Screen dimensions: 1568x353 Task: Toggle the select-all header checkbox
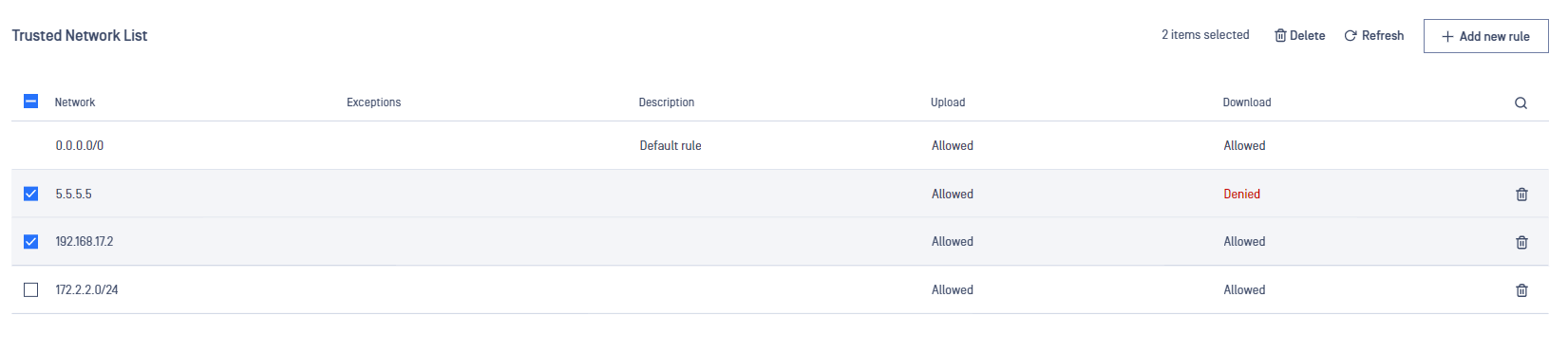(x=31, y=101)
